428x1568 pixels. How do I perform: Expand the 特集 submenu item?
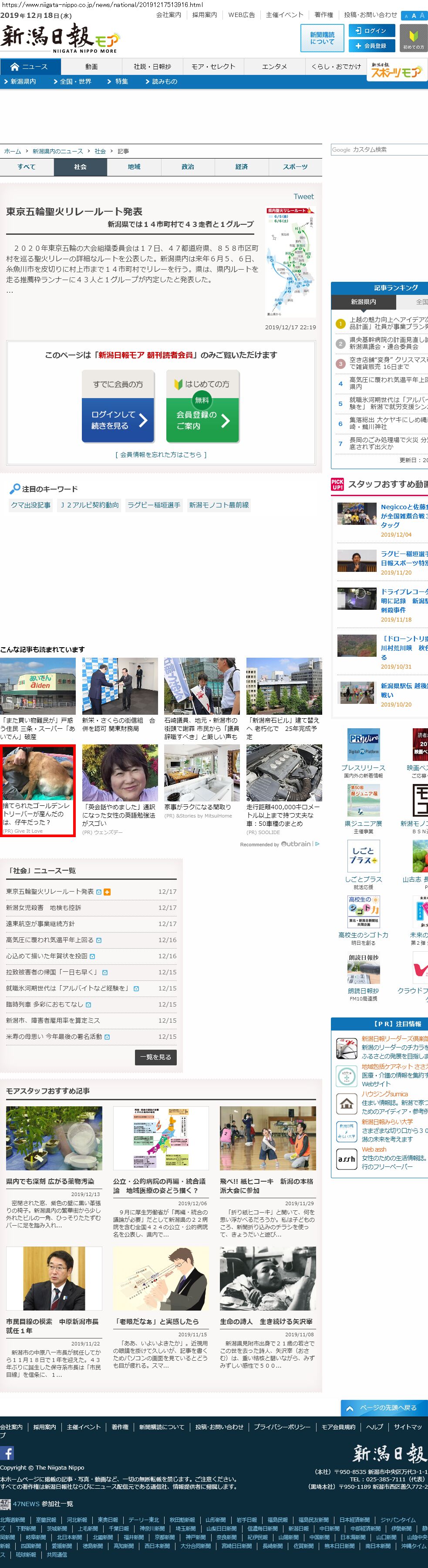119,81
